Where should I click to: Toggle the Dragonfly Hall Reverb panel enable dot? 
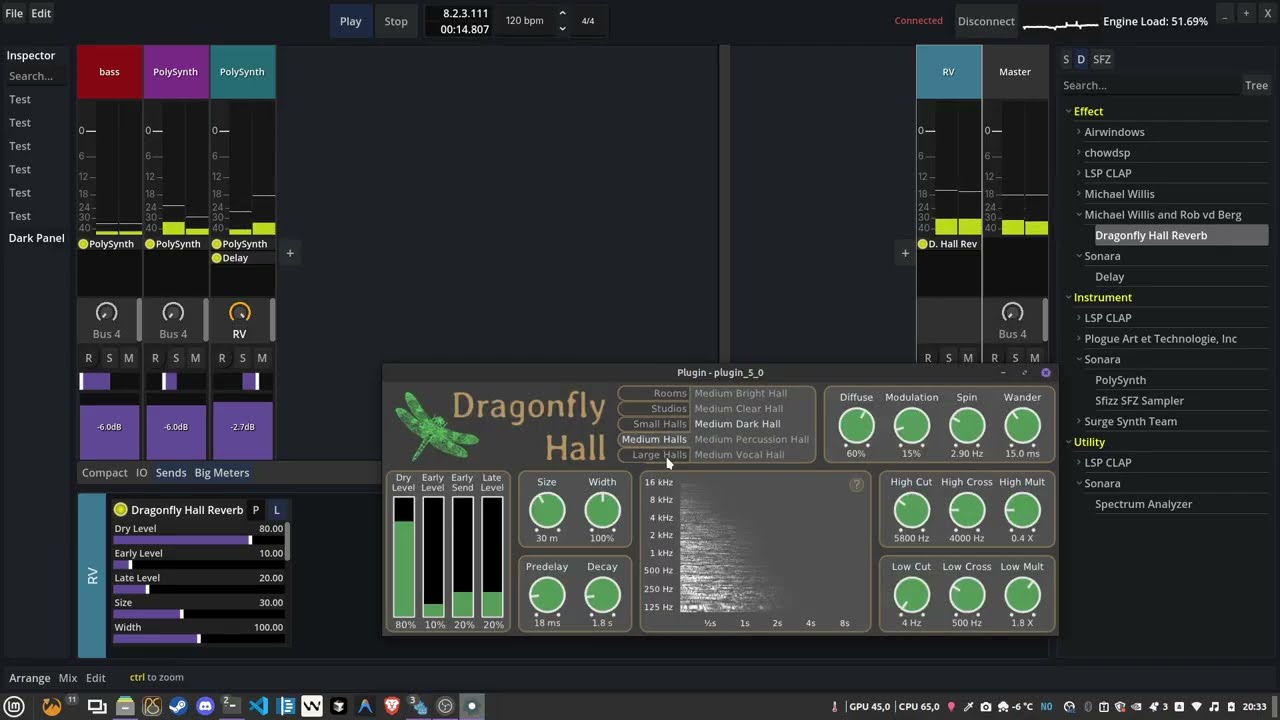pyautogui.click(x=121, y=509)
